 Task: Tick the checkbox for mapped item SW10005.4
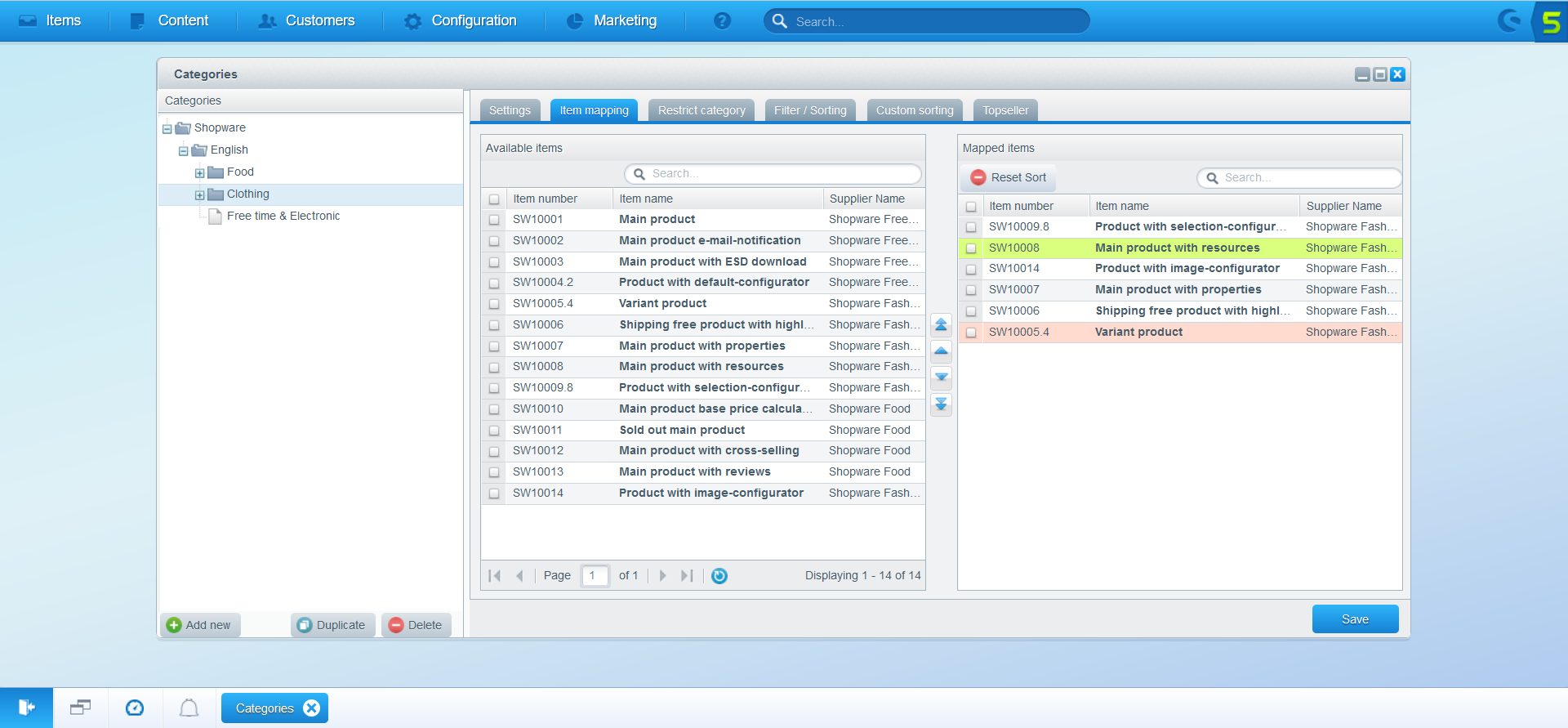point(971,333)
